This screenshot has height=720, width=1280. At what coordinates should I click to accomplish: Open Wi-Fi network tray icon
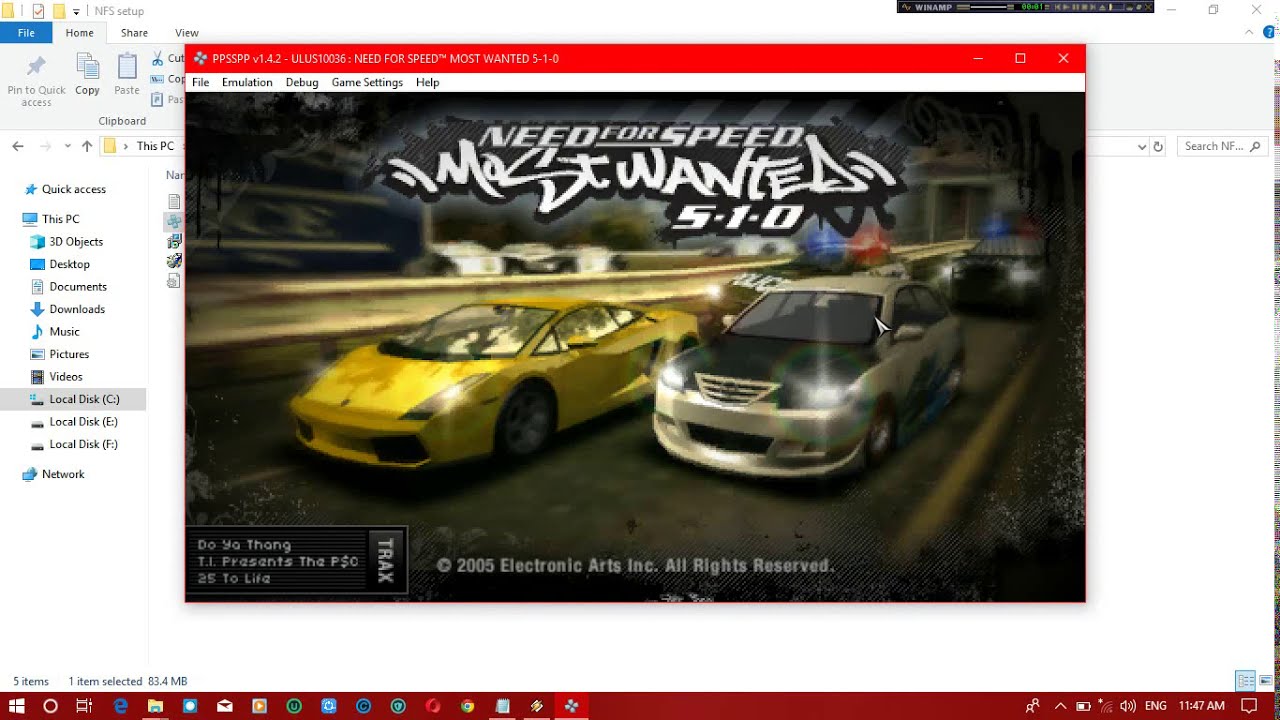1106,706
